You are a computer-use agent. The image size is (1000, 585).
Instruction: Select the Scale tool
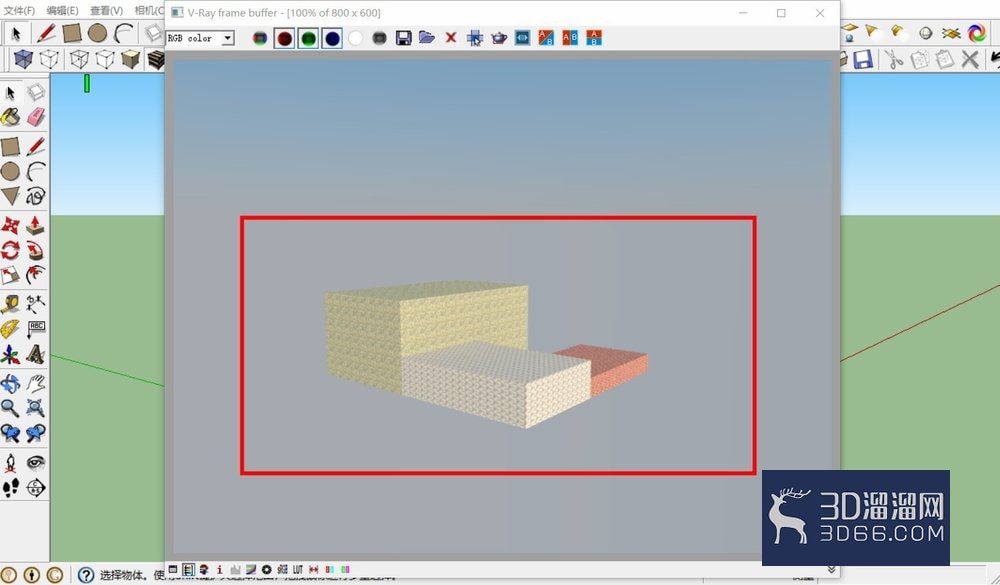[10, 274]
